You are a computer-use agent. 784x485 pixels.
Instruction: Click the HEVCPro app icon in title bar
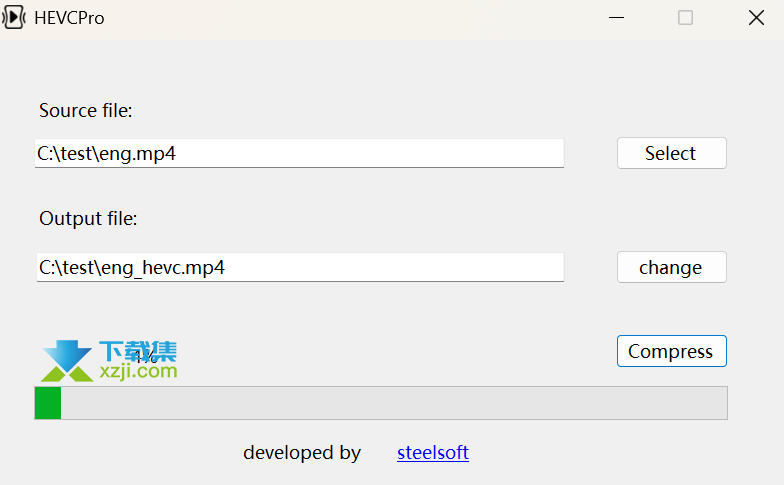14,18
